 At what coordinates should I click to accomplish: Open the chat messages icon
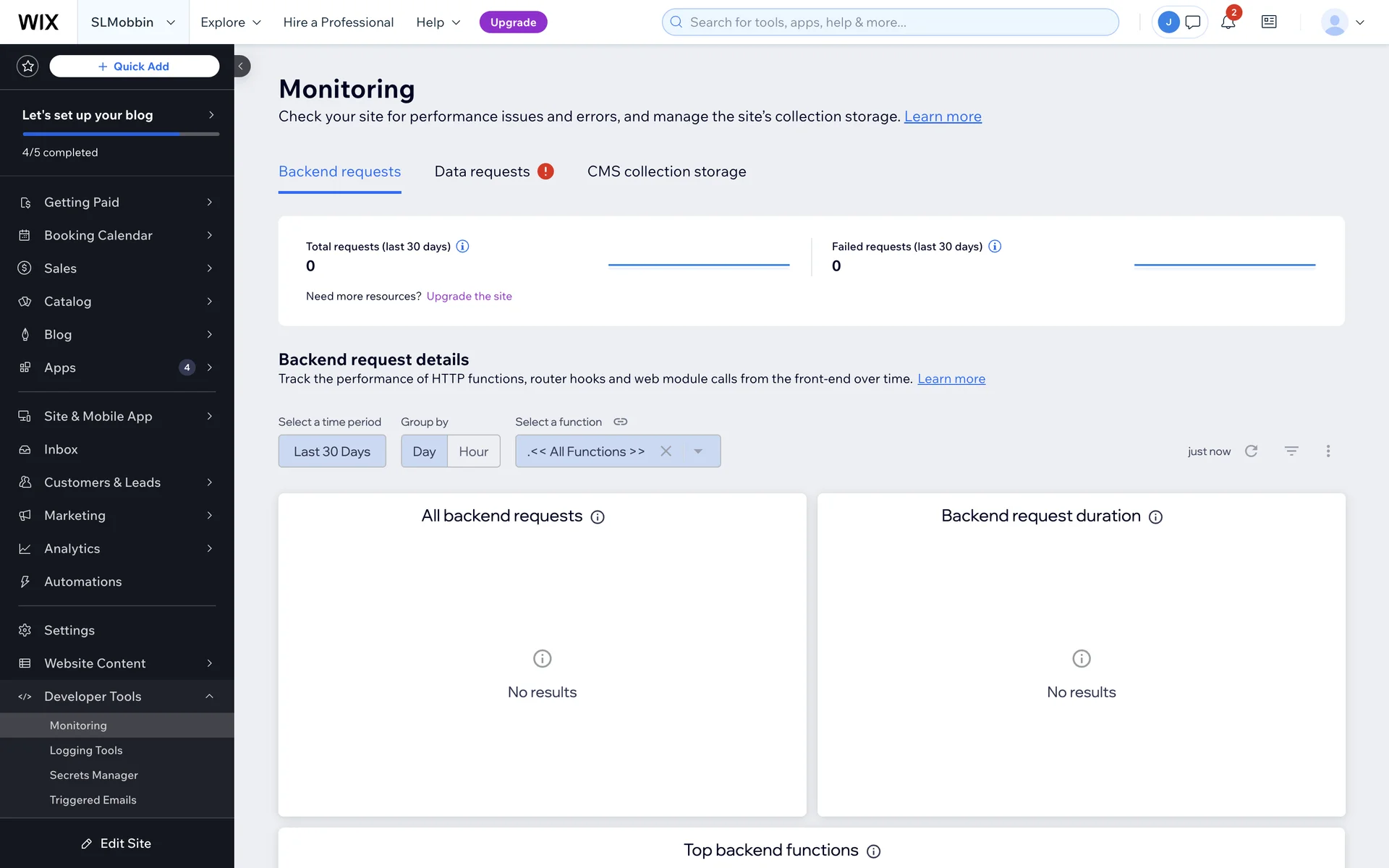pos(1193,22)
